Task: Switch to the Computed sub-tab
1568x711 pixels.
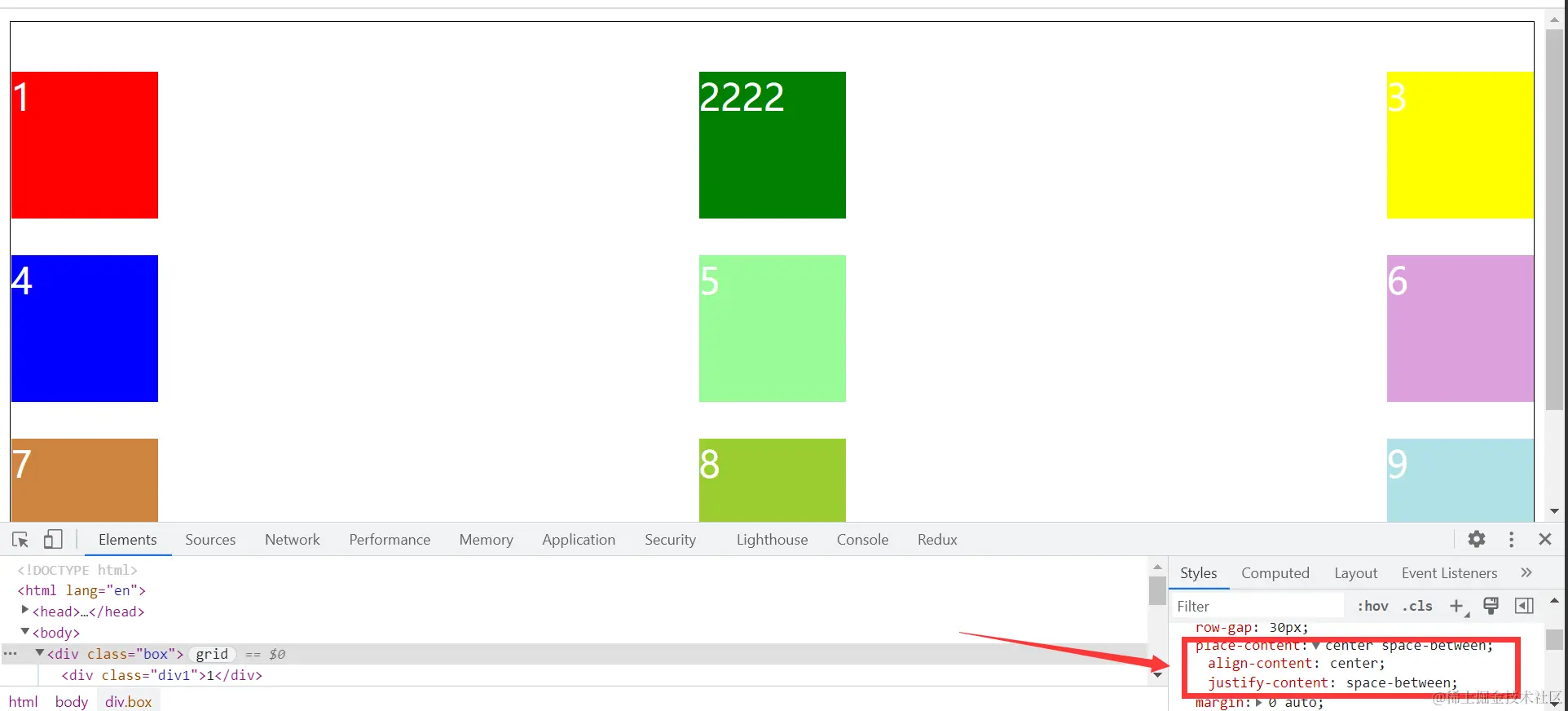Action: (x=1275, y=573)
